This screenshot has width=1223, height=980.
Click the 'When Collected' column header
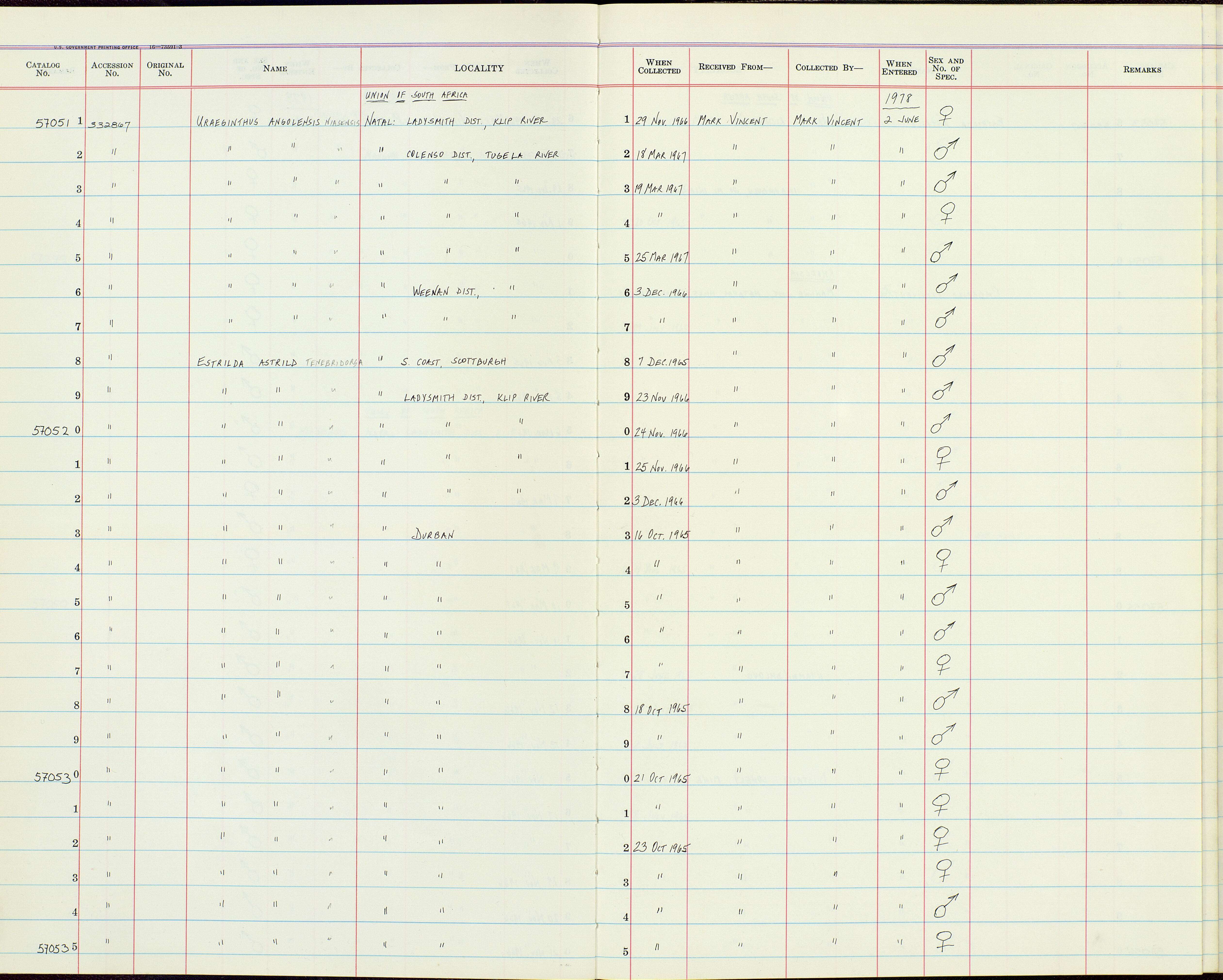click(x=659, y=67)
